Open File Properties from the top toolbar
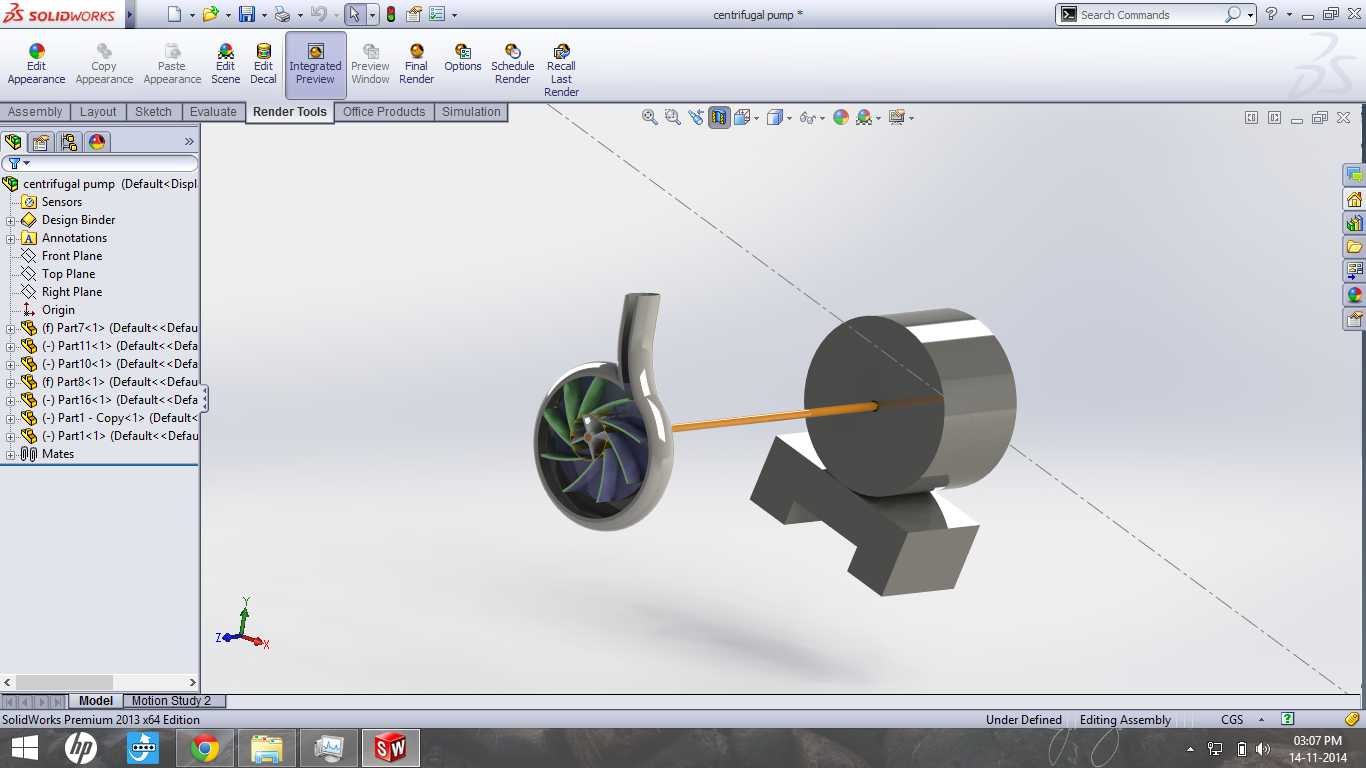Screen dimensions: 1366x768 pyautogui.click(x=413, y=14)
